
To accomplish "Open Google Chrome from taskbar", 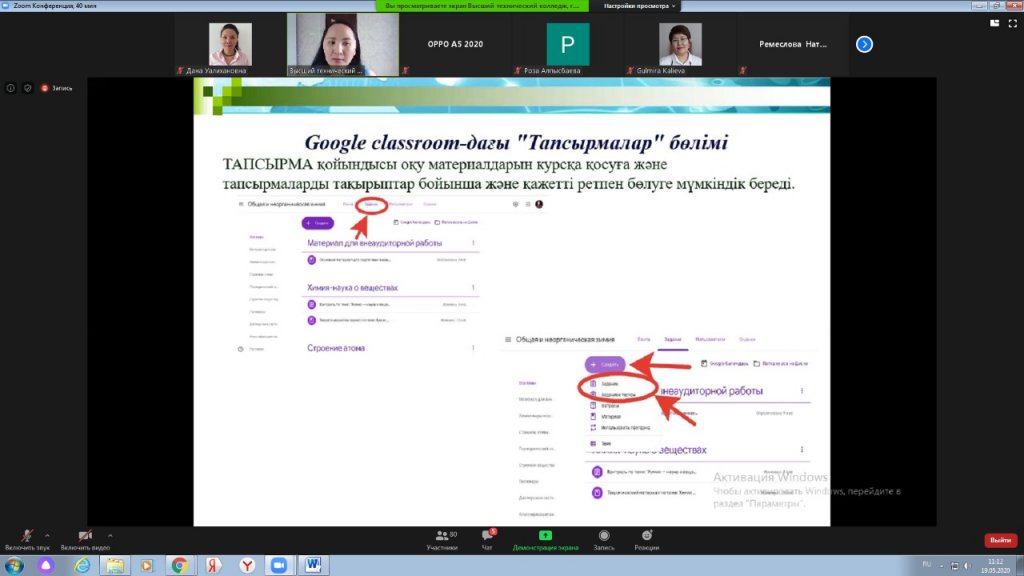I will pos(180,565).
